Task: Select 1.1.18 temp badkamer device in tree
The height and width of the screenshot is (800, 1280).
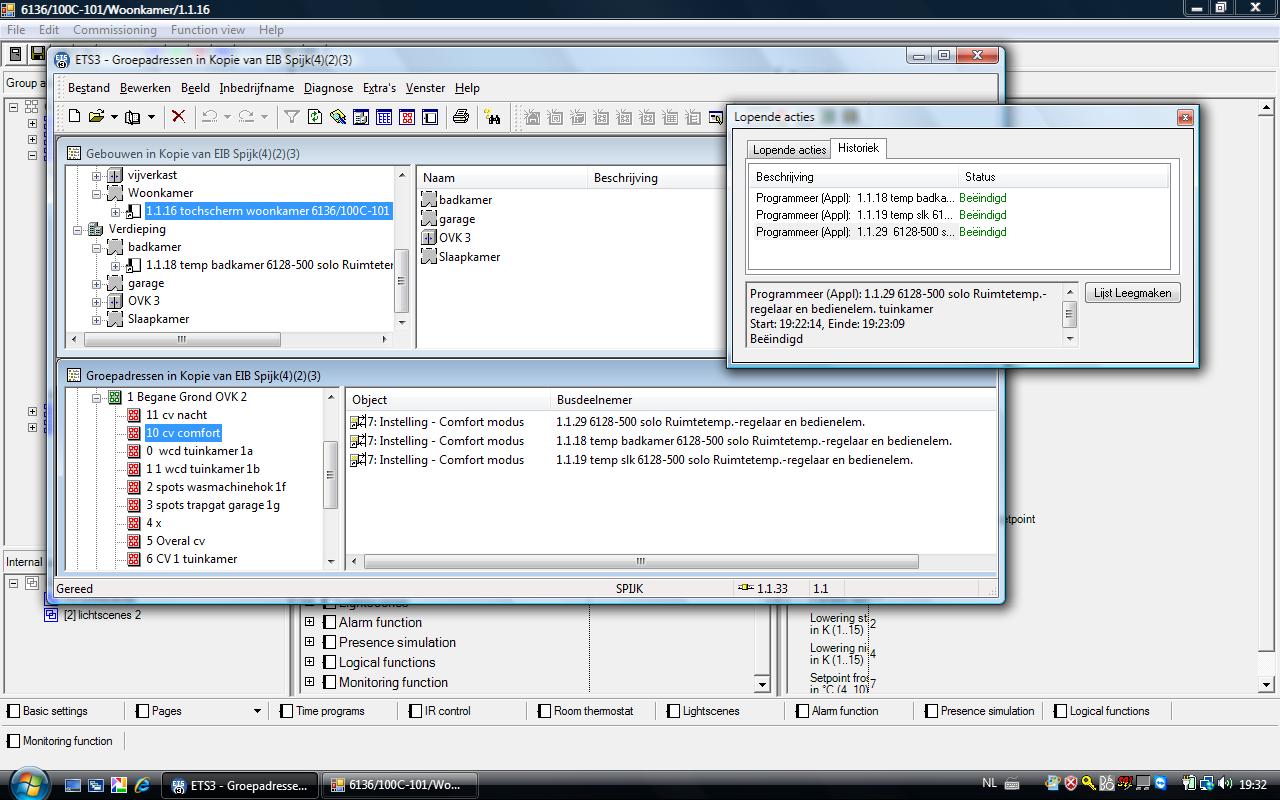Action: pos(270,265)
